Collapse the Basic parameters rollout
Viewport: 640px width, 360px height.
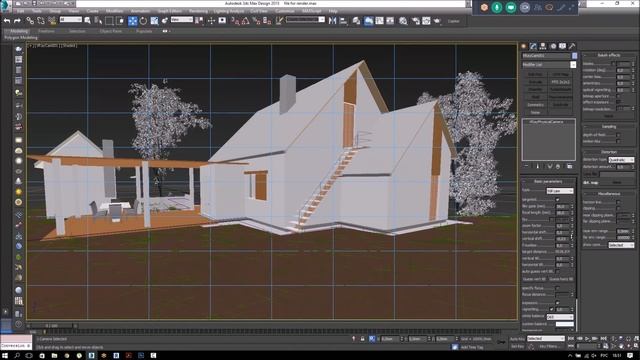coord(548,181)
